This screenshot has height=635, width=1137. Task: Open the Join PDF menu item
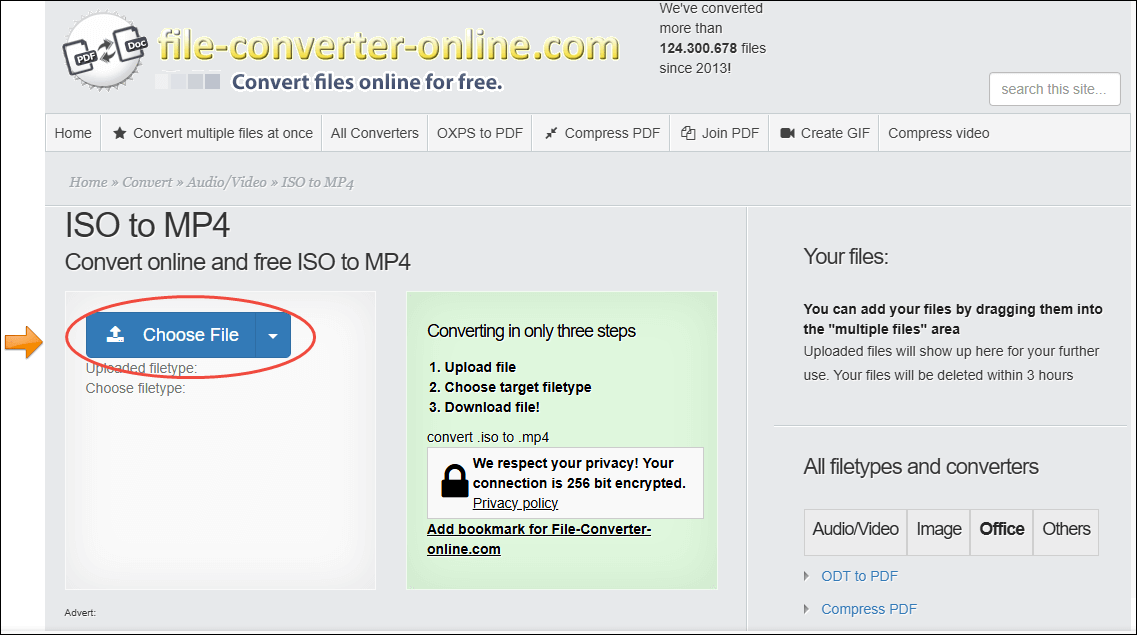tap(719, 133)
